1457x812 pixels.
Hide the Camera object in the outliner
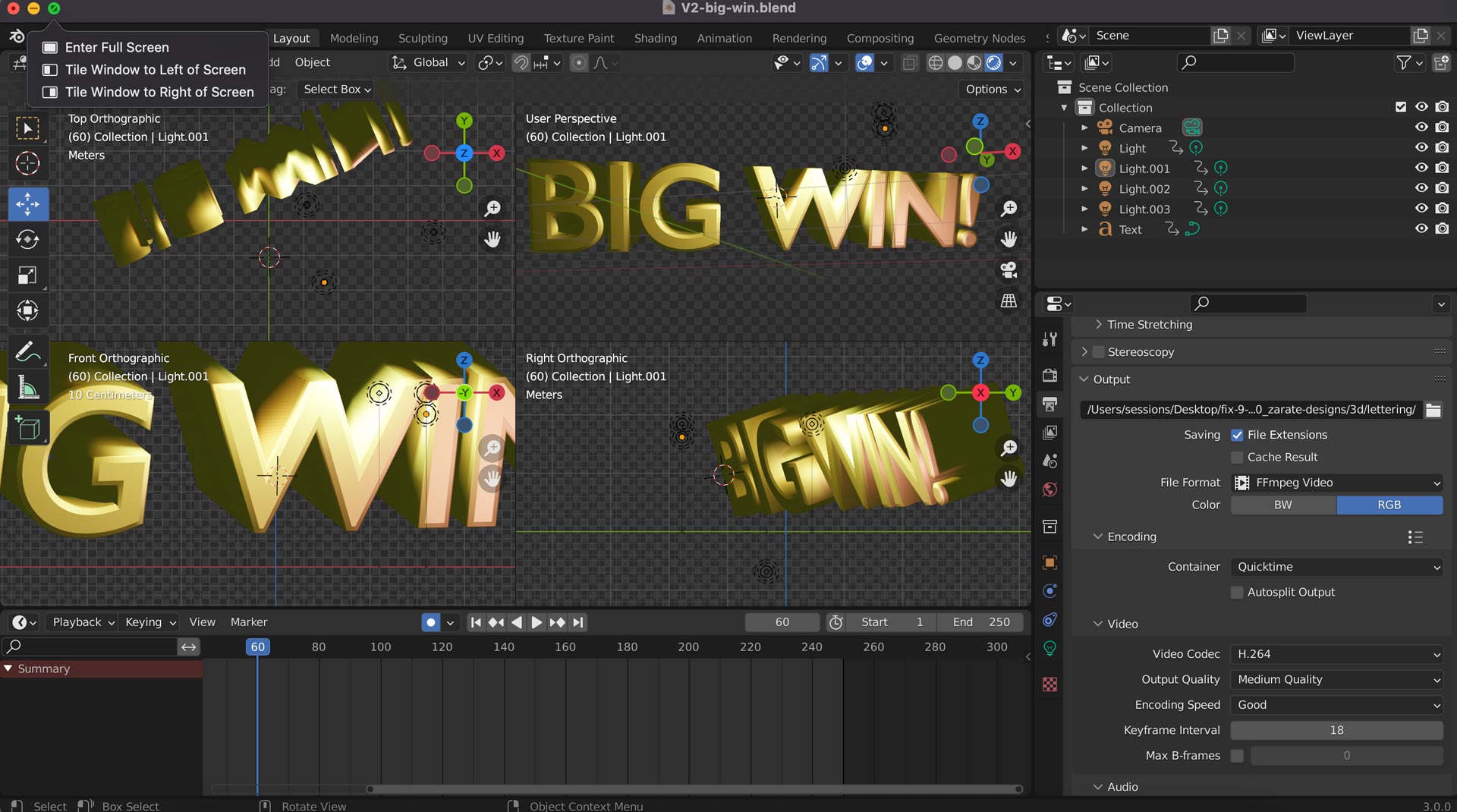[x=1421, y=127]
